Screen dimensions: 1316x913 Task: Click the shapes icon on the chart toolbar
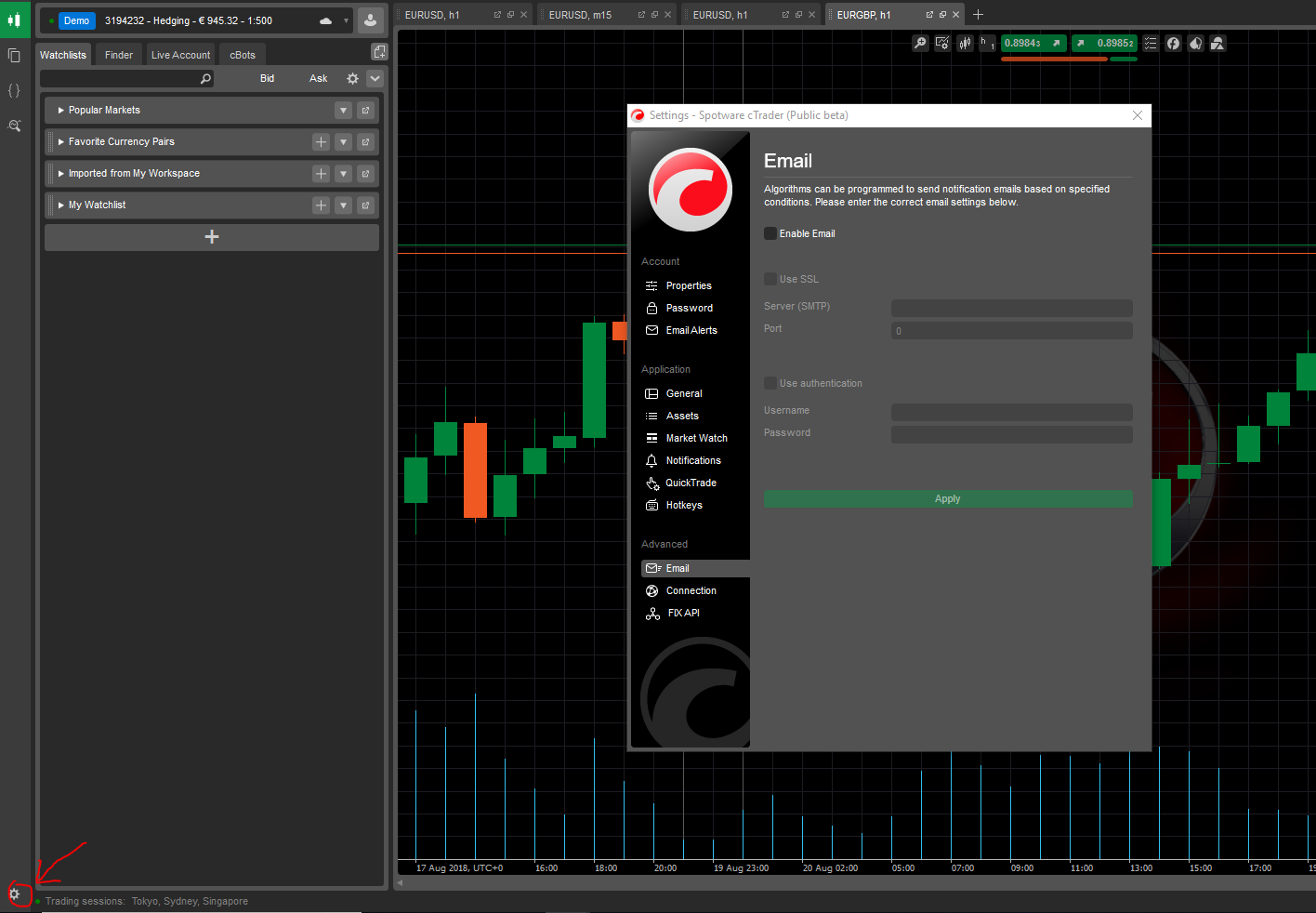click(1217, 43)
